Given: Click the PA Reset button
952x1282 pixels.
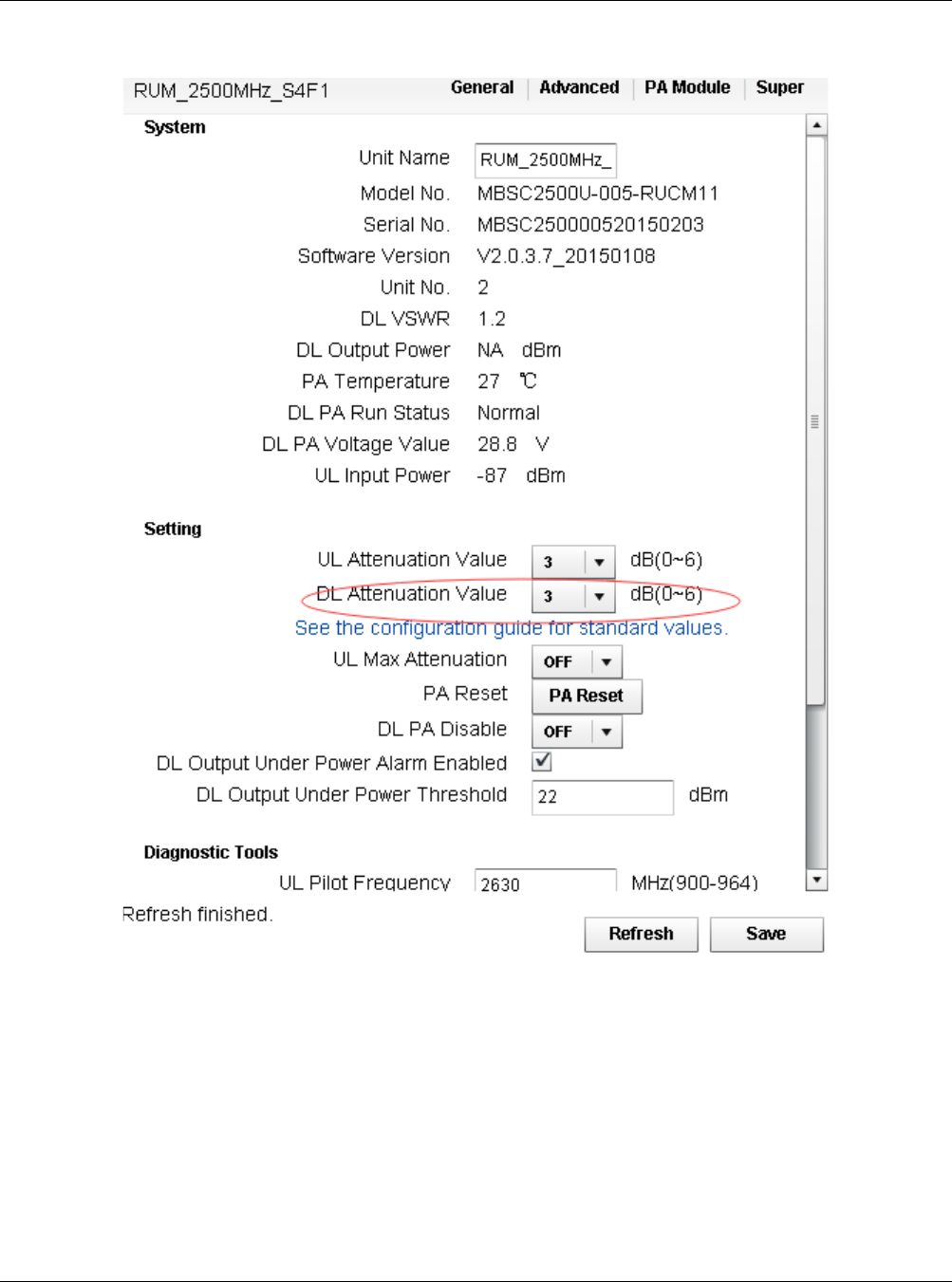Looking at the screenshot, I should (587, 696).
